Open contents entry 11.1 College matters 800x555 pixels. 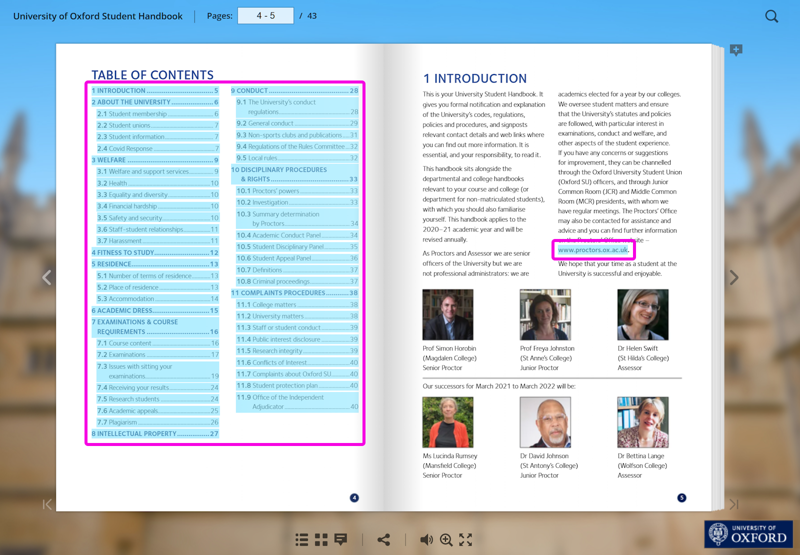(x=297, y=305)
